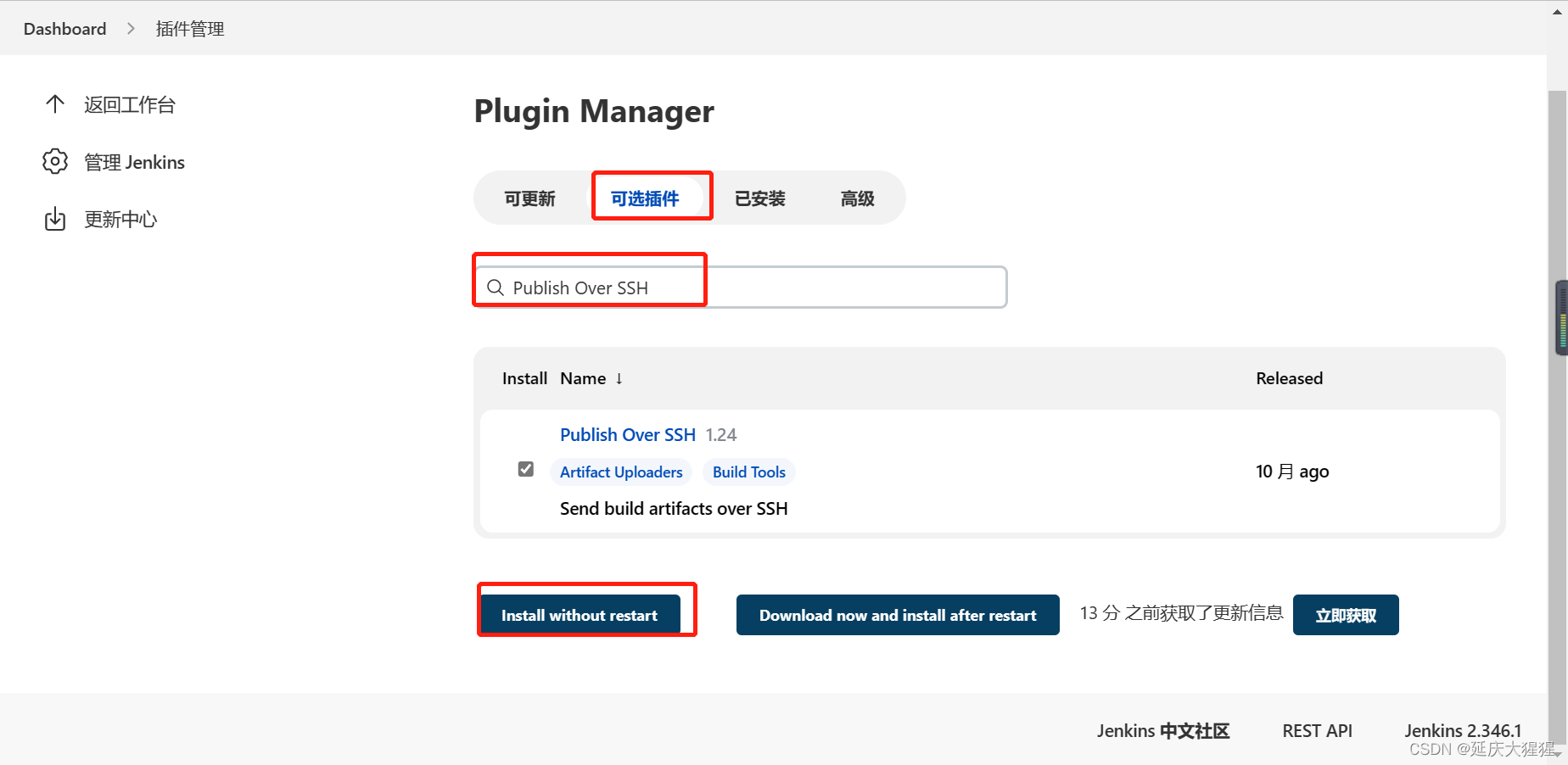
Task: Click Install without restart button
Action: click(x=580, y=615)
